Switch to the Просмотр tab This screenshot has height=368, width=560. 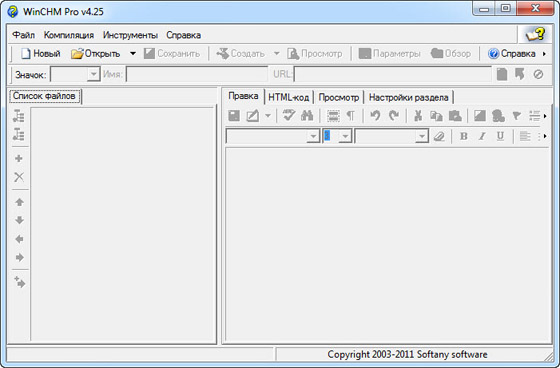(339, 97)
